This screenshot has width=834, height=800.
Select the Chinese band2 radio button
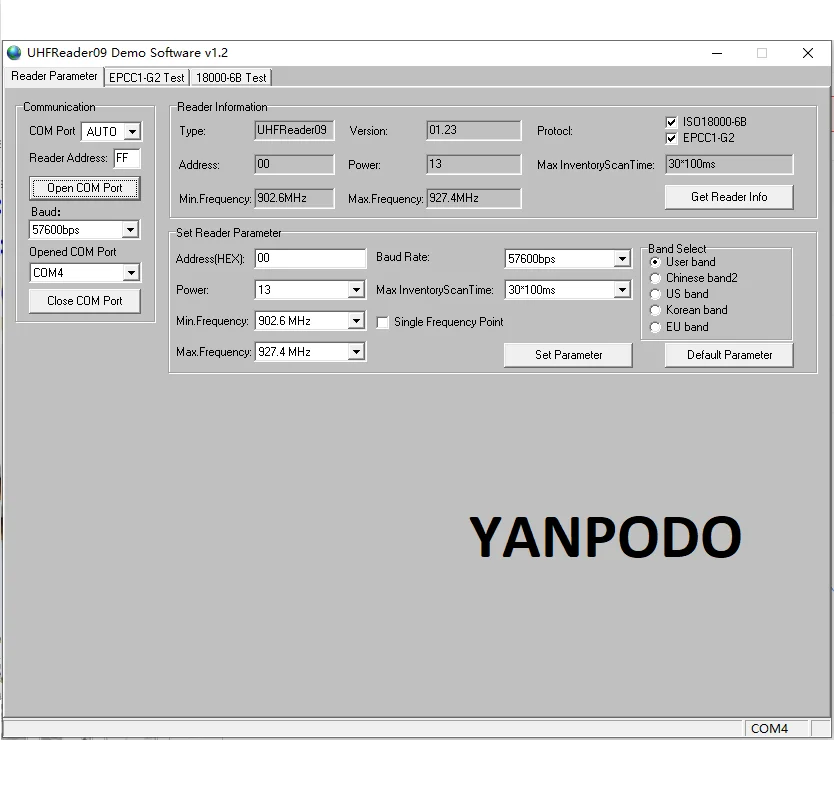655,278
